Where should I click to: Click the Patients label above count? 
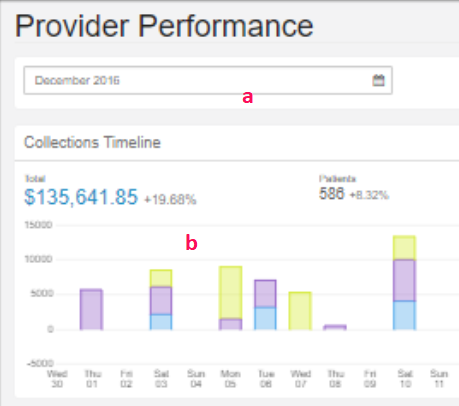337,179
